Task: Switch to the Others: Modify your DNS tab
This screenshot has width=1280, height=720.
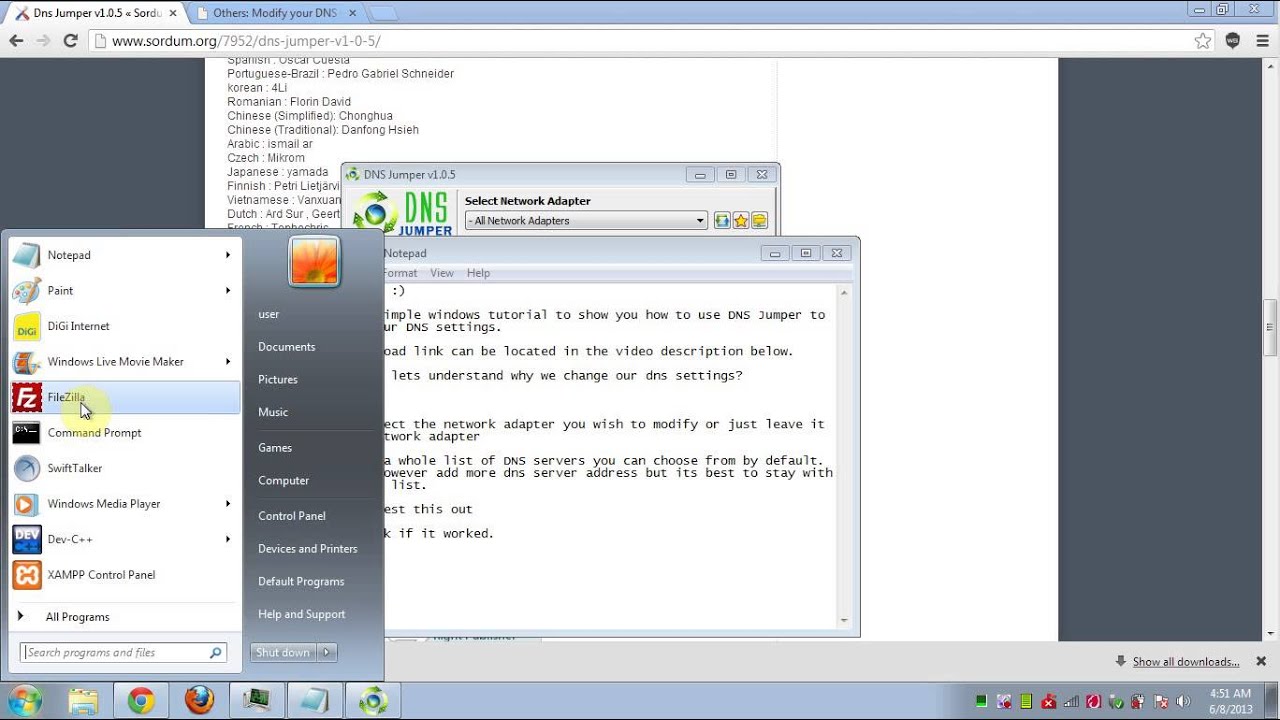Action: [x=277, y=13]
